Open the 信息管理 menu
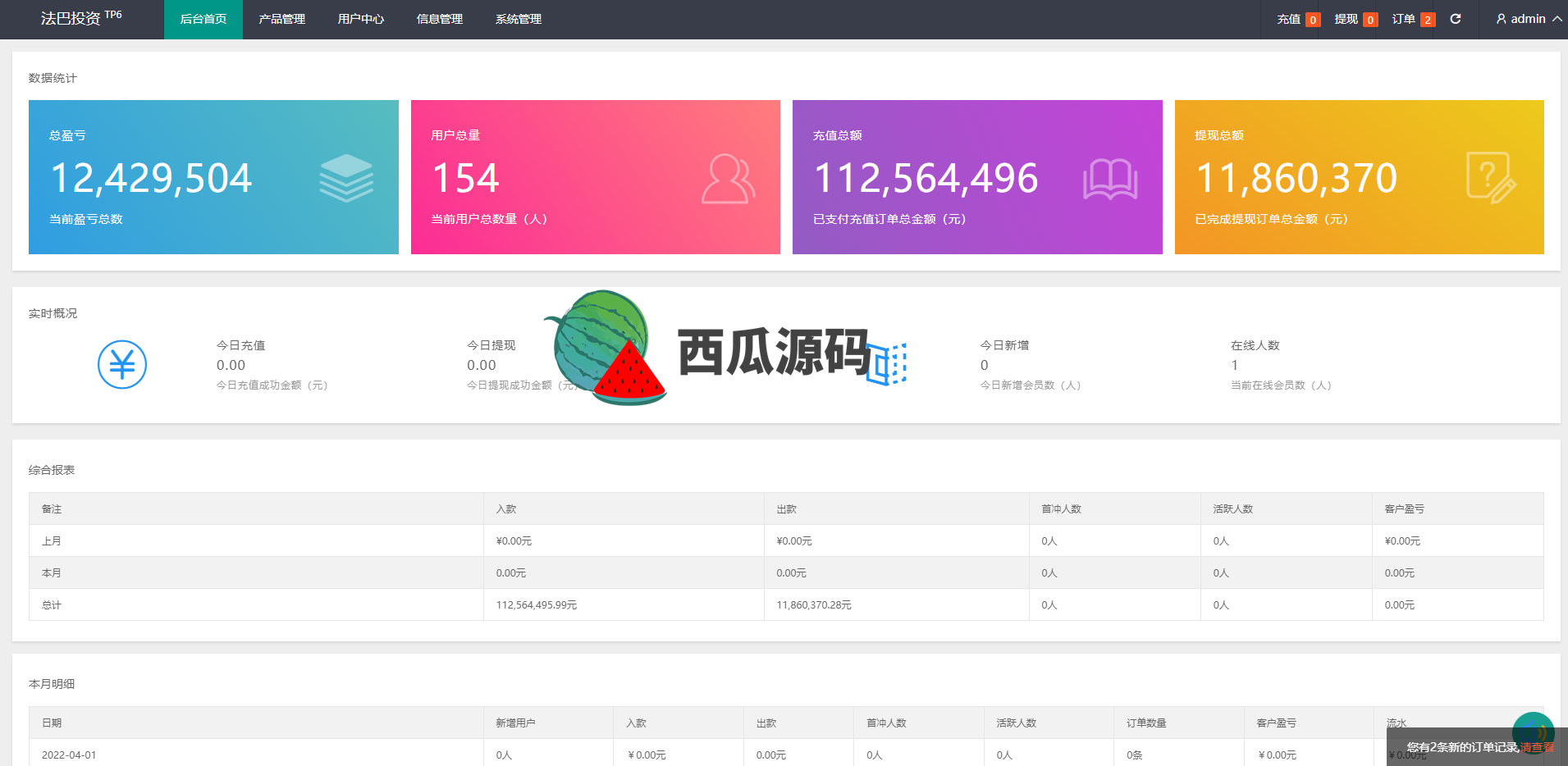The image size is (1568, 766). click(x=440, y=19)
